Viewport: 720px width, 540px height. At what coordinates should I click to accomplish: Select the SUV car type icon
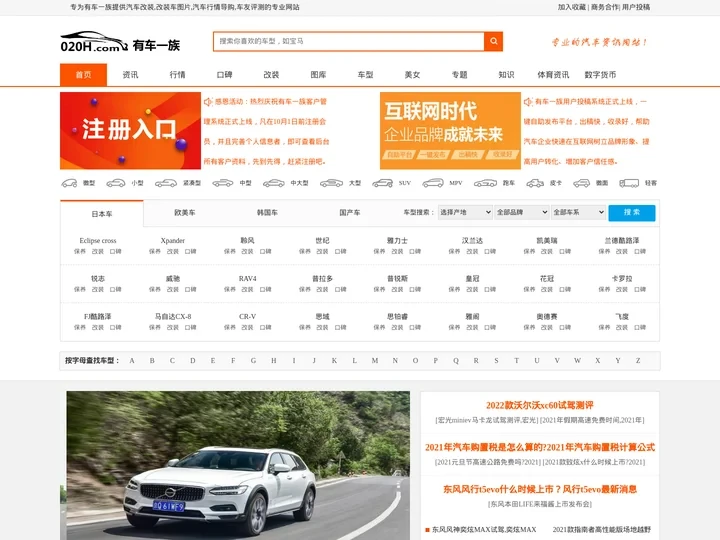(x=382, y=183)
